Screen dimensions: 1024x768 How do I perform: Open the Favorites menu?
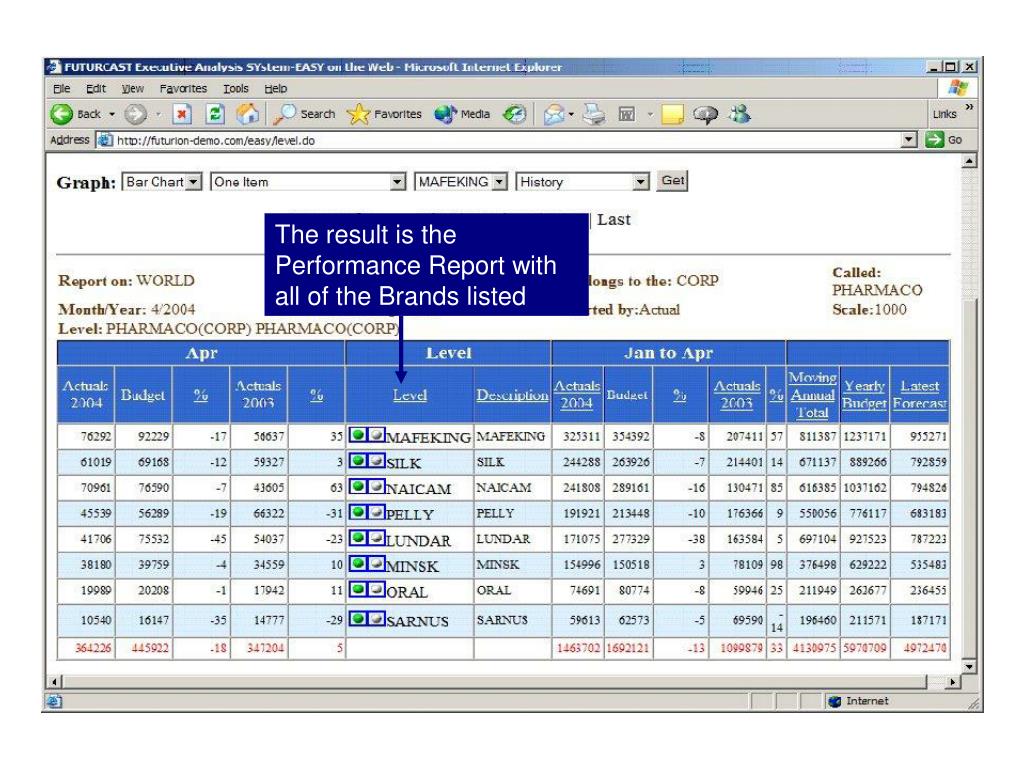point(183,89)
